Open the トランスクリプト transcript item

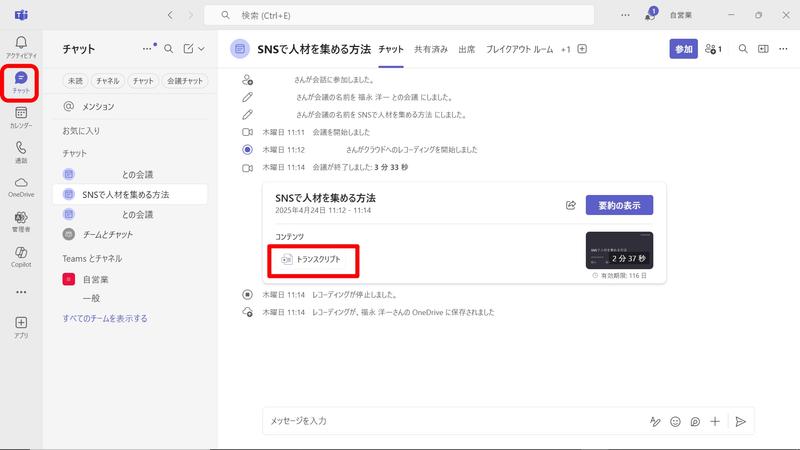coord(311,260)
